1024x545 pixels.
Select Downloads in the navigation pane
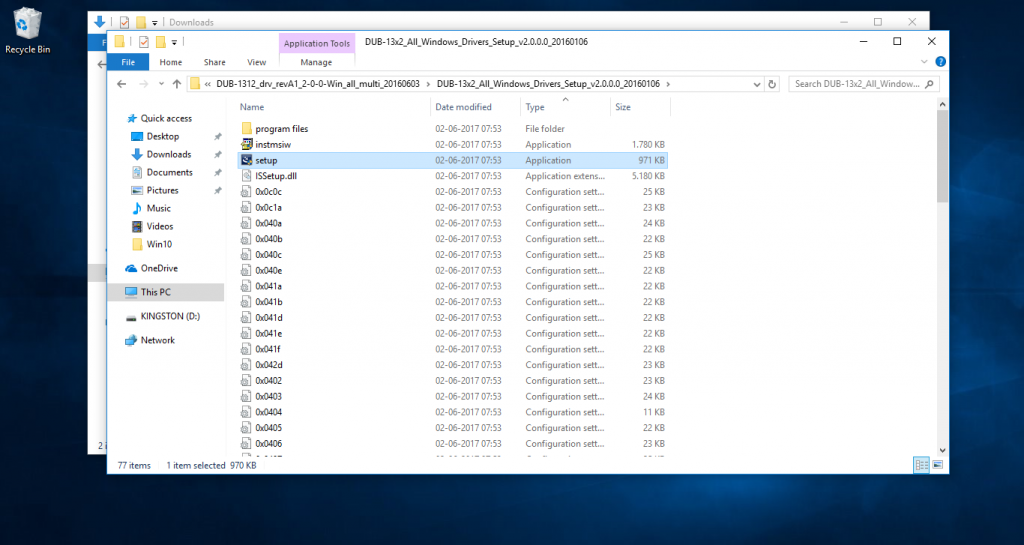(169, 155)
